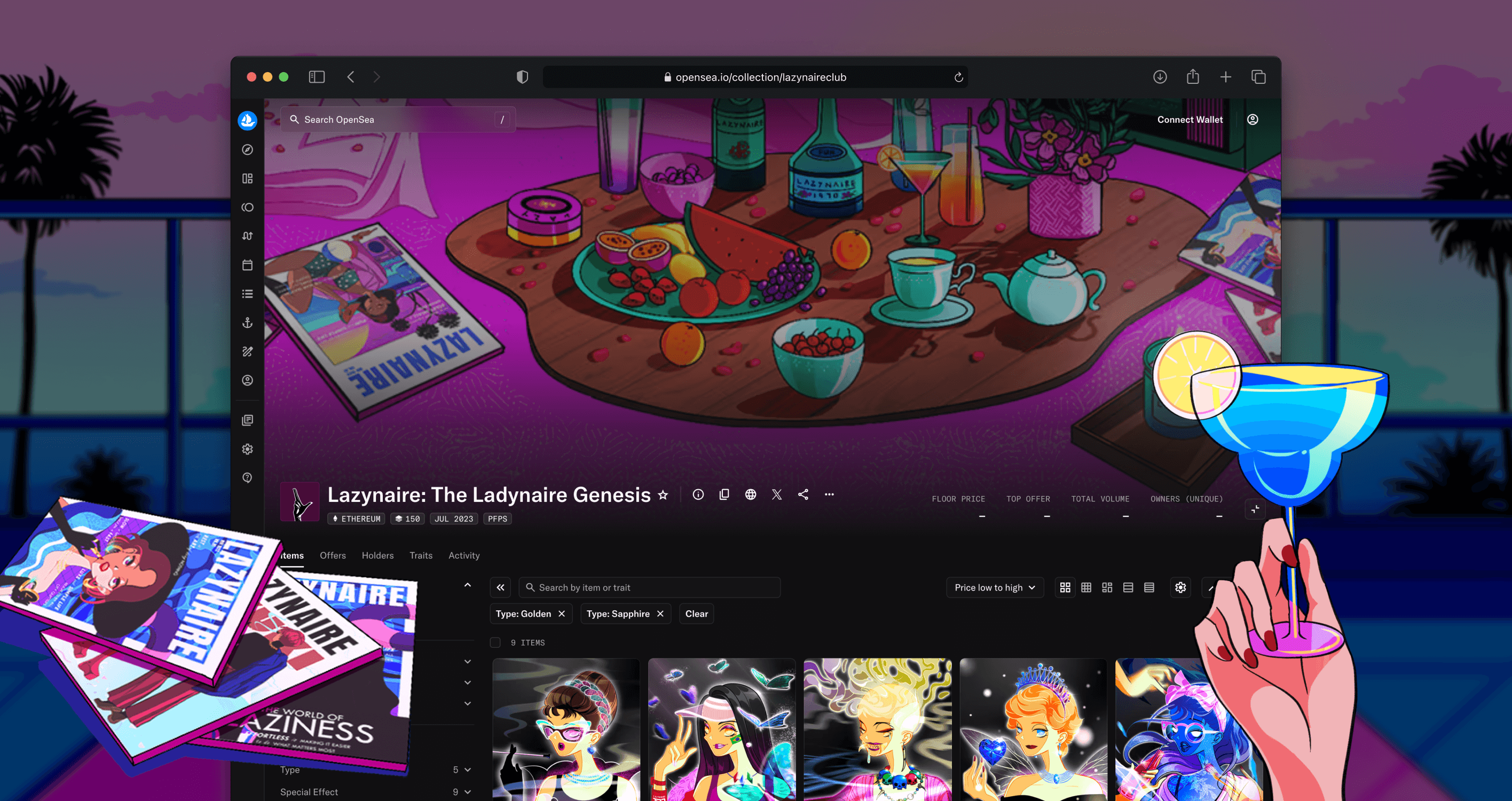Switch to the Holders tab

tap(377, 555)
